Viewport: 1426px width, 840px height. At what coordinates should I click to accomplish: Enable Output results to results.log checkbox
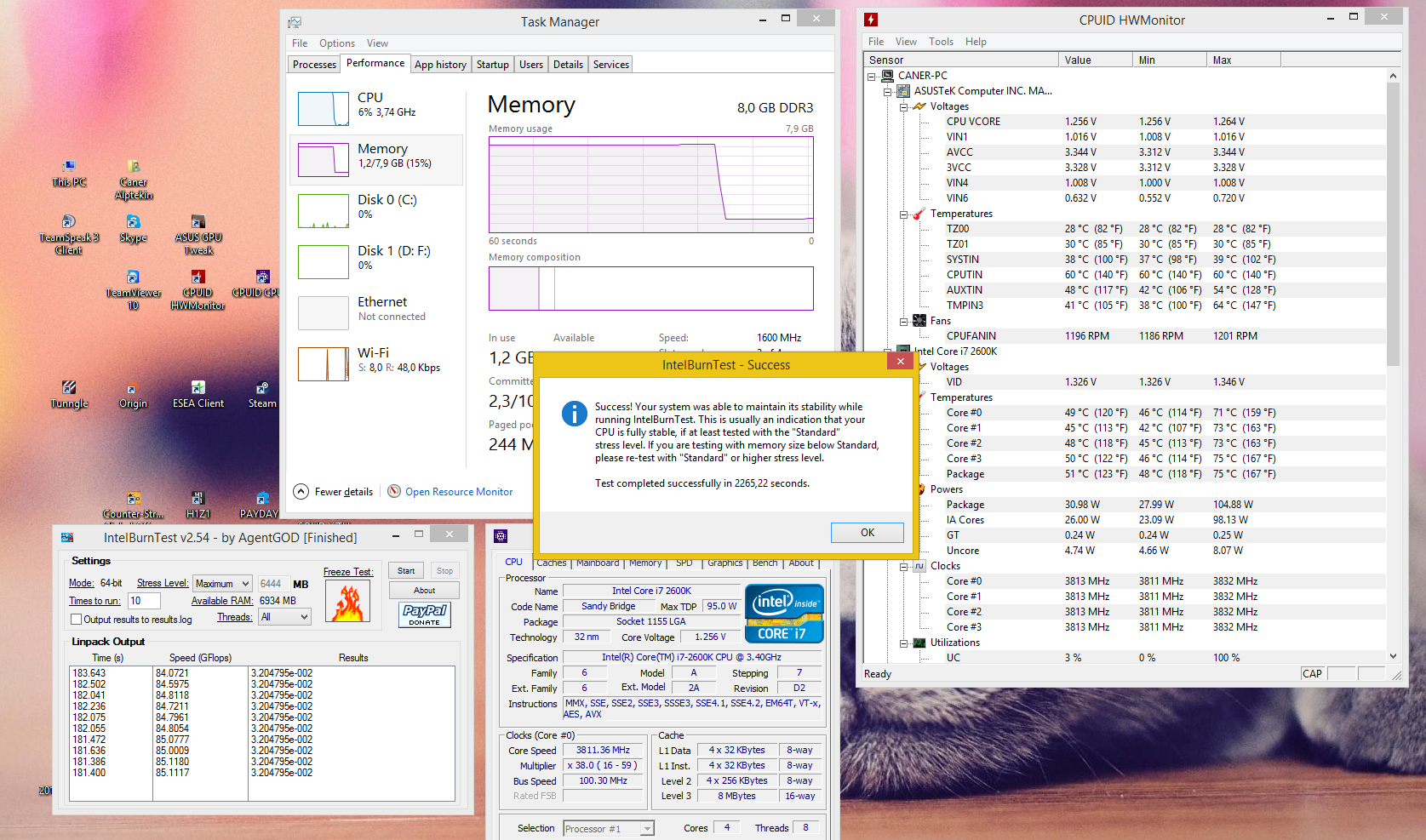point(77,620)
